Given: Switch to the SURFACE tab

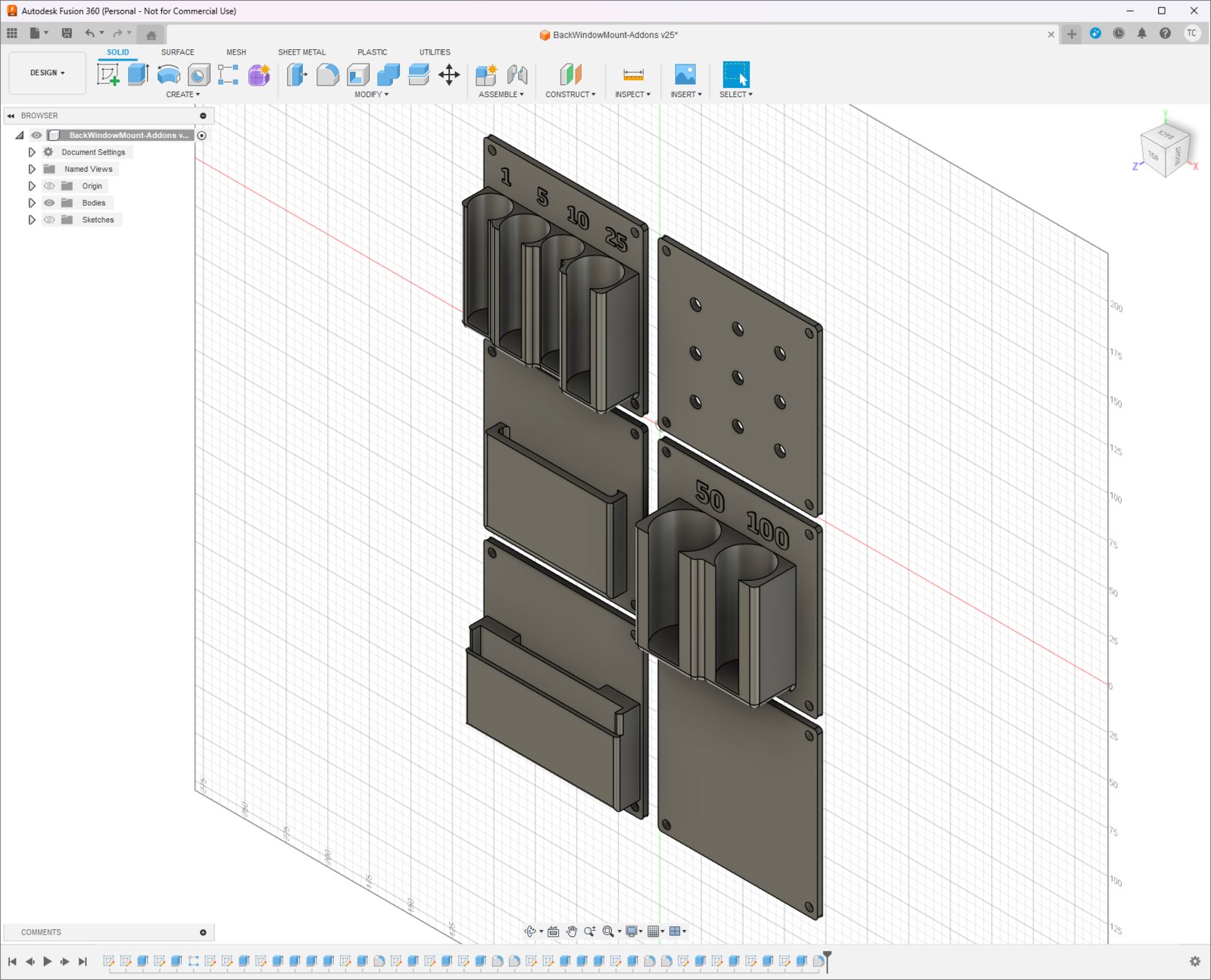Looking at the screenshot, I should click(x=178, y=52).
